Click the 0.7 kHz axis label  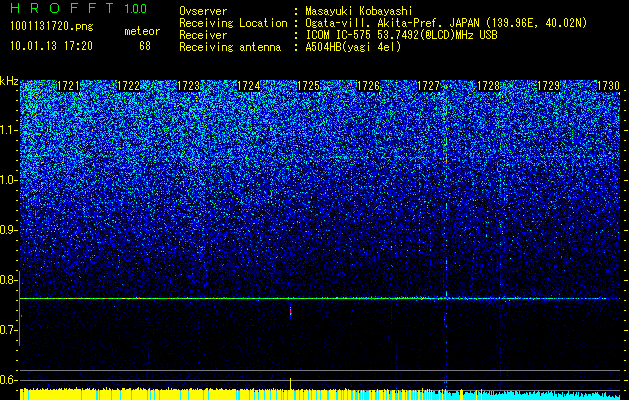(9, 330)
